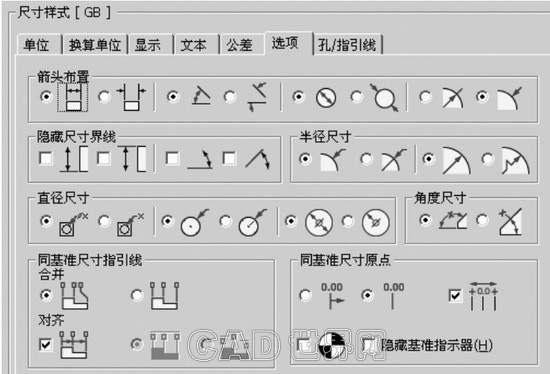
Task: Select radio for arc arrow inside in 箭头布置
Action: pyautogui.click(x=425, y=96)
